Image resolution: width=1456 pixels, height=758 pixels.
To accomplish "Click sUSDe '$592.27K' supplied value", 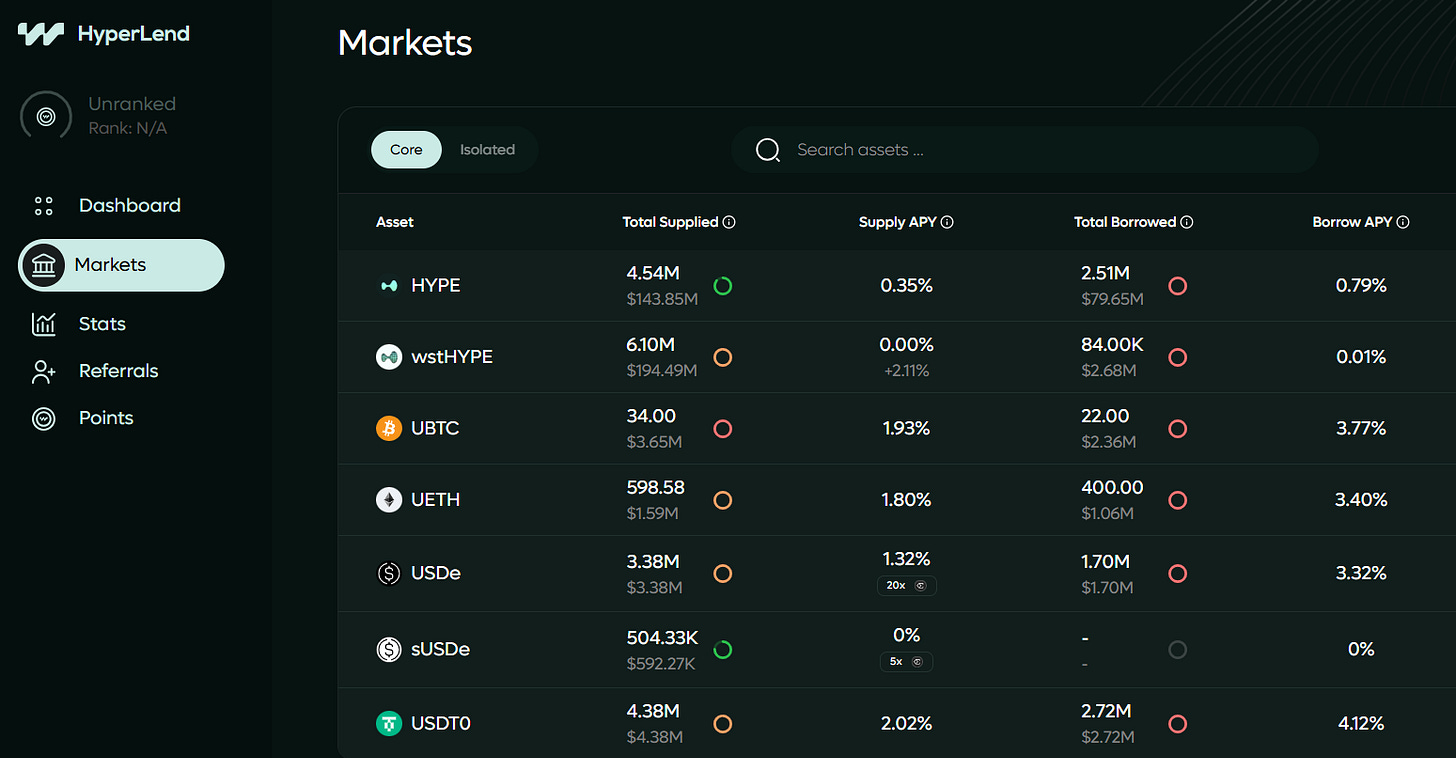I will click(x=661, y=663).
